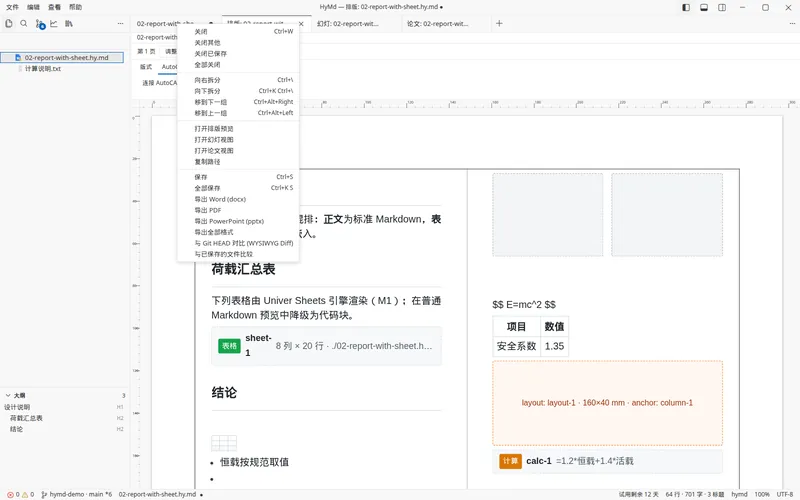The width and height of the screenshot is (800, 500).
Task: Click the orange 计算 badge for calc-1
Action: point(510,461)
